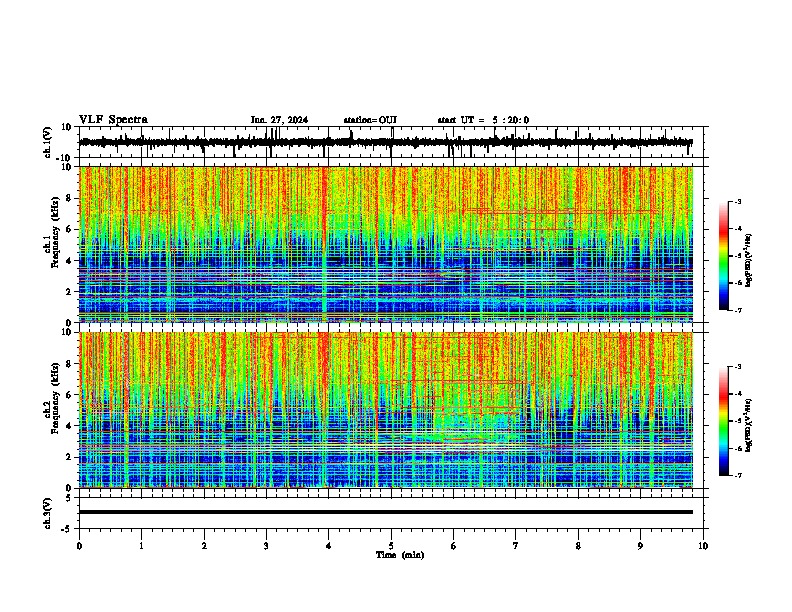Click time-axis tick label "1"
This screenshot has width=792, height=612.
point(142,546)
